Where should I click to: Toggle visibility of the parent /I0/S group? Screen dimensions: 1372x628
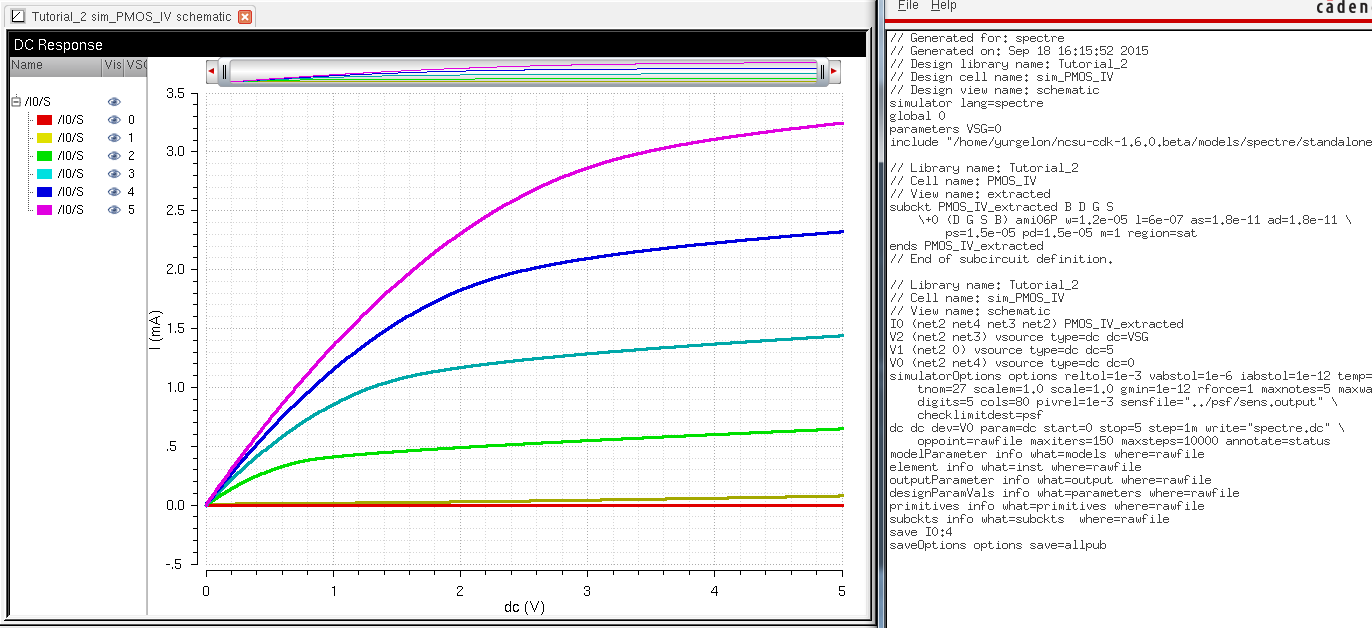pyautogui.click(x=114, y=102)
